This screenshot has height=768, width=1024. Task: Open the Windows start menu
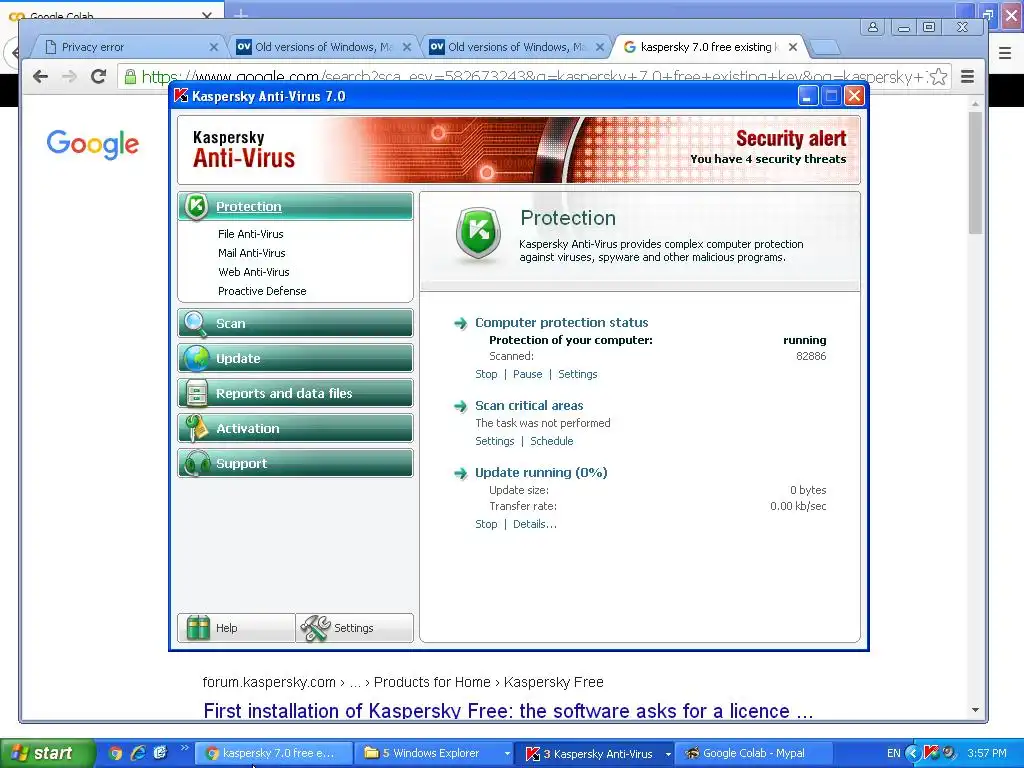[x=47, y=753]
